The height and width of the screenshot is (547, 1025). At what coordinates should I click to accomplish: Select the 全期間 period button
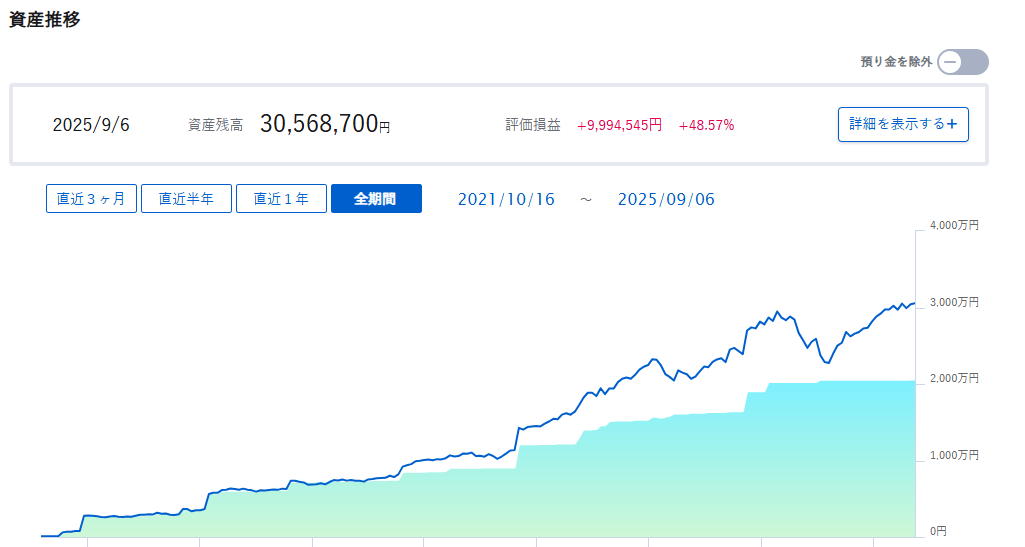tap(376, 199)
